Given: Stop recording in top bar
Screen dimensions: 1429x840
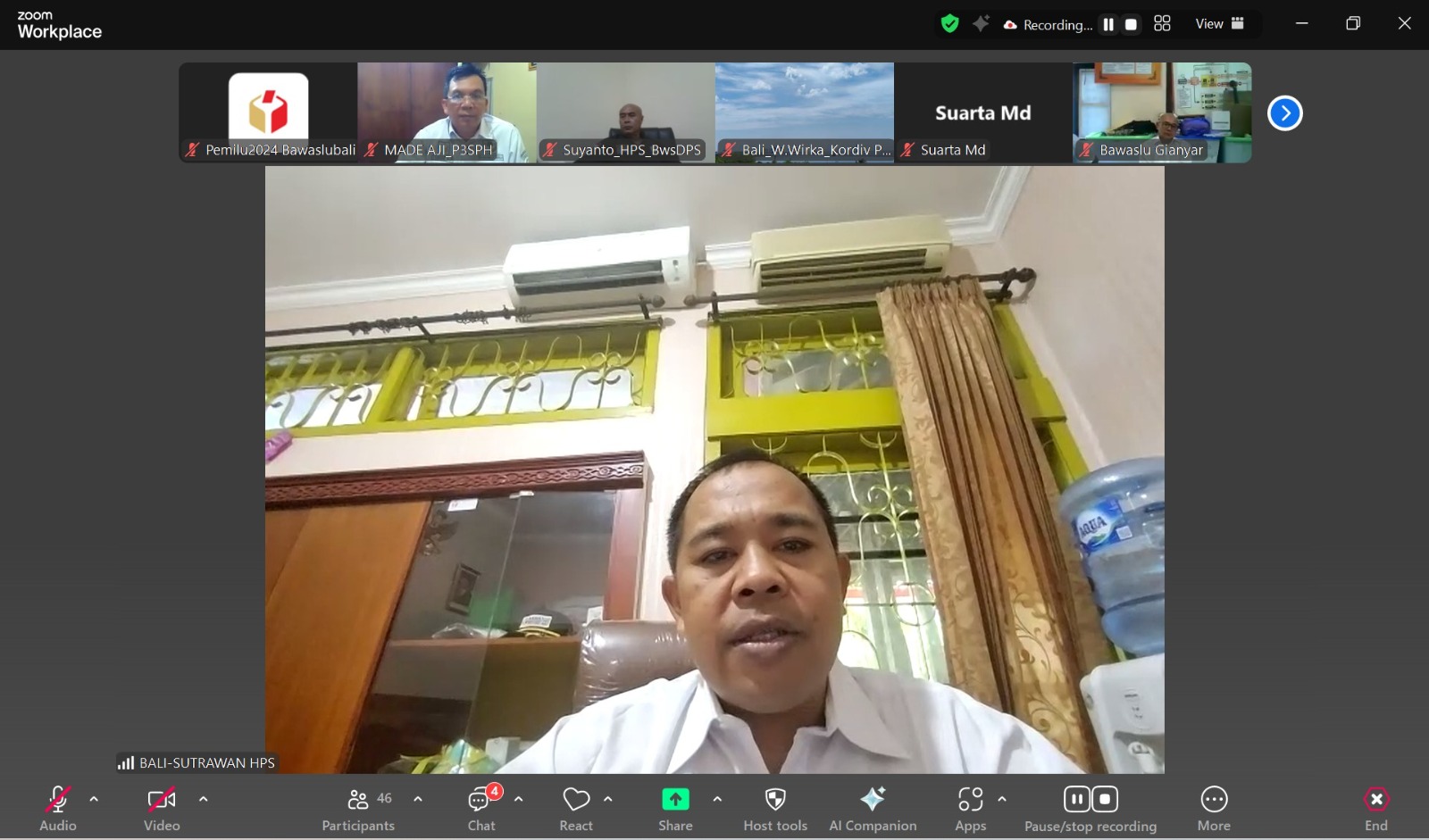Looking at the screenshot, I should click(1131, 25).
